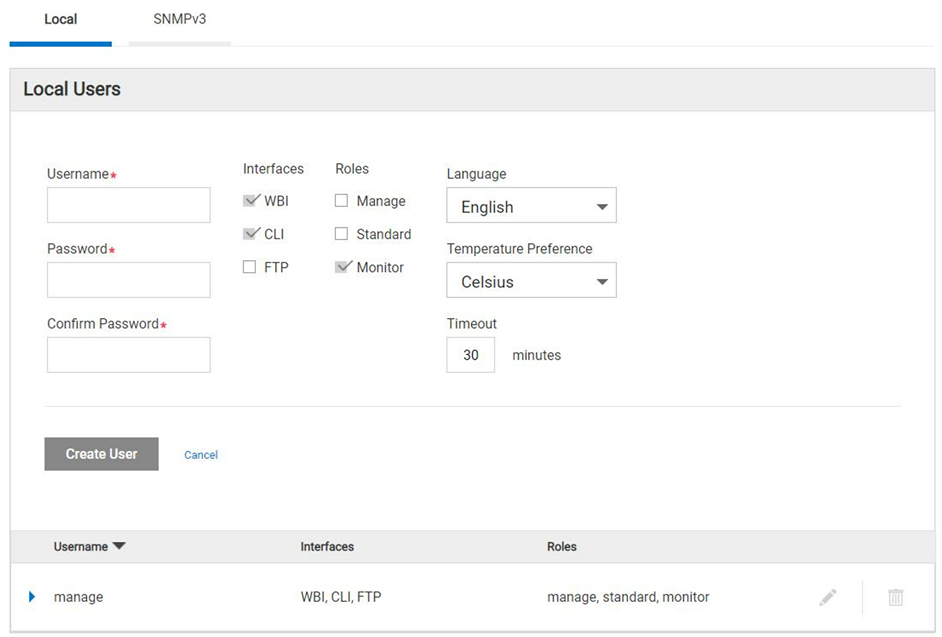This screenshot has width=942, height=637.
Task: Click the Username input field
Action: point(128,204)
